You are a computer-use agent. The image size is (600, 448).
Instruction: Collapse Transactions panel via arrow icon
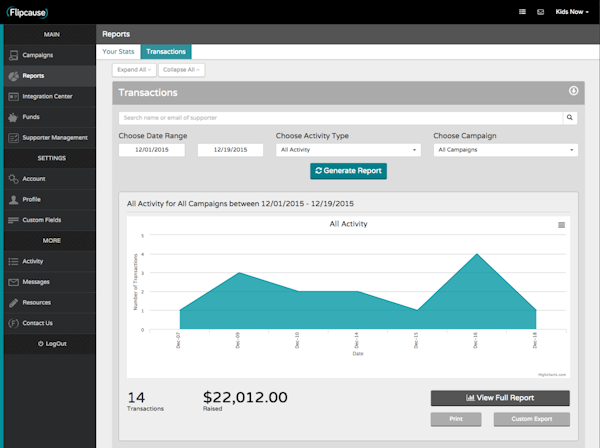[x=574, y=91]
